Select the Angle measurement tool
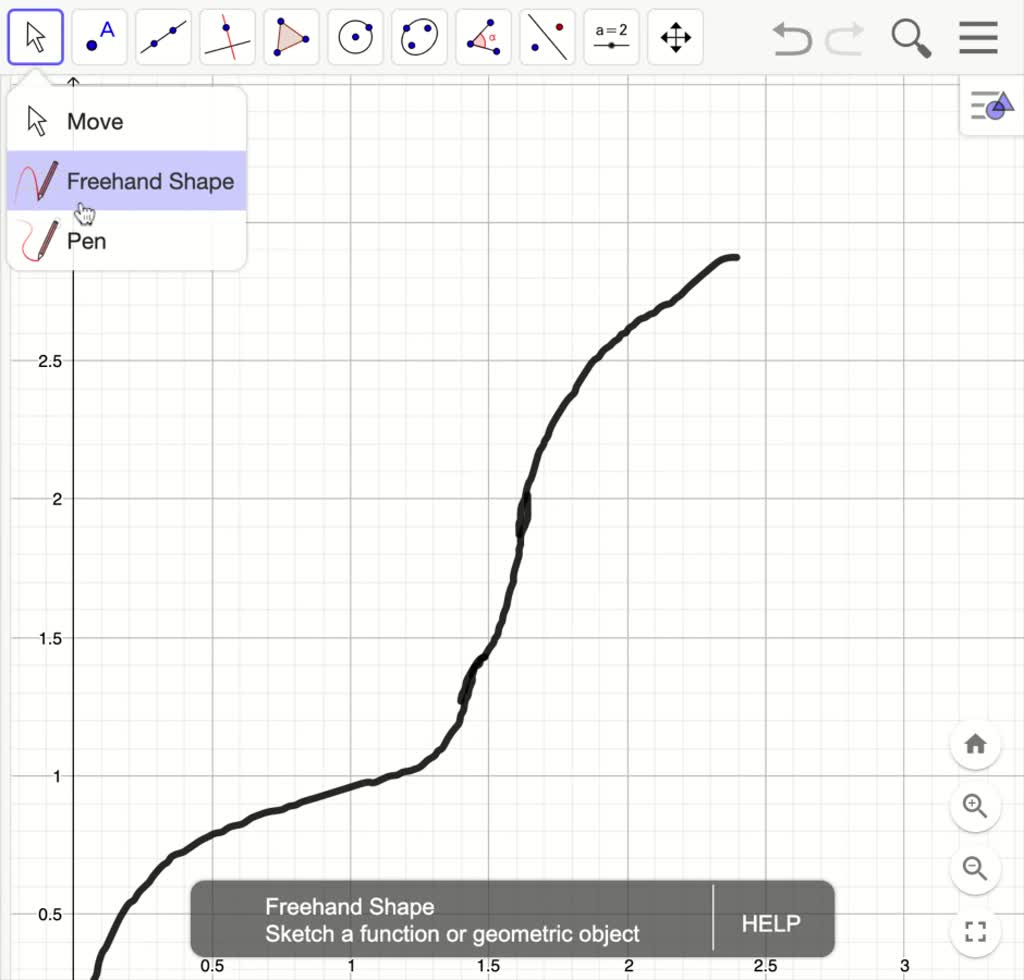 click(483, 36)
